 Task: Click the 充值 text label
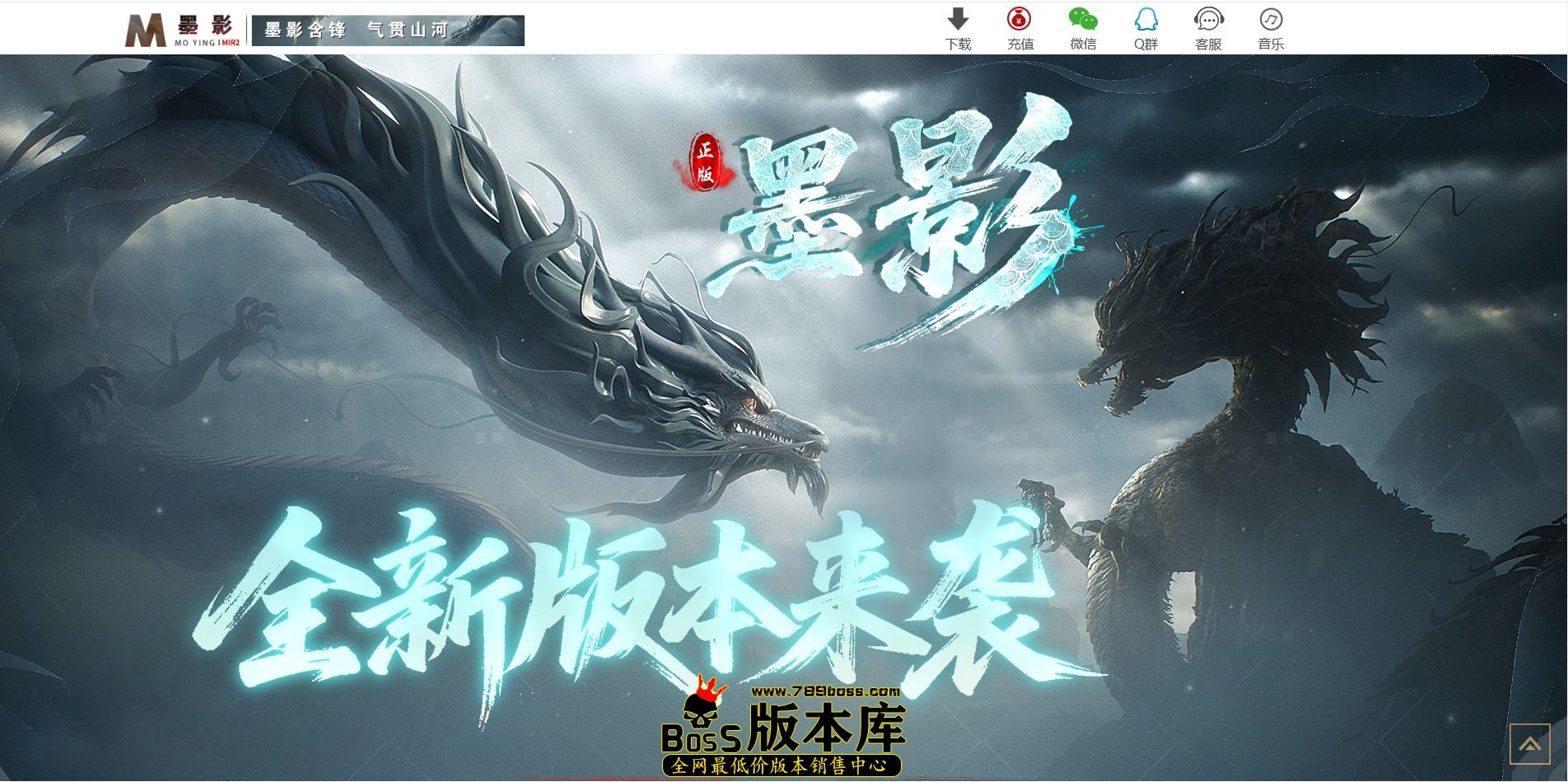[1020, 43]
